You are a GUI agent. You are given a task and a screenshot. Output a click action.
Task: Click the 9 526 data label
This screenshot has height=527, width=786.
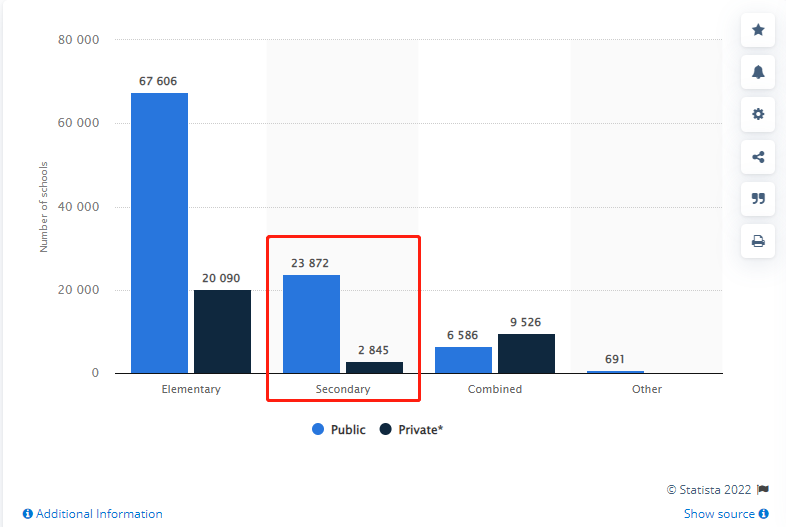(x=526, y=322)
